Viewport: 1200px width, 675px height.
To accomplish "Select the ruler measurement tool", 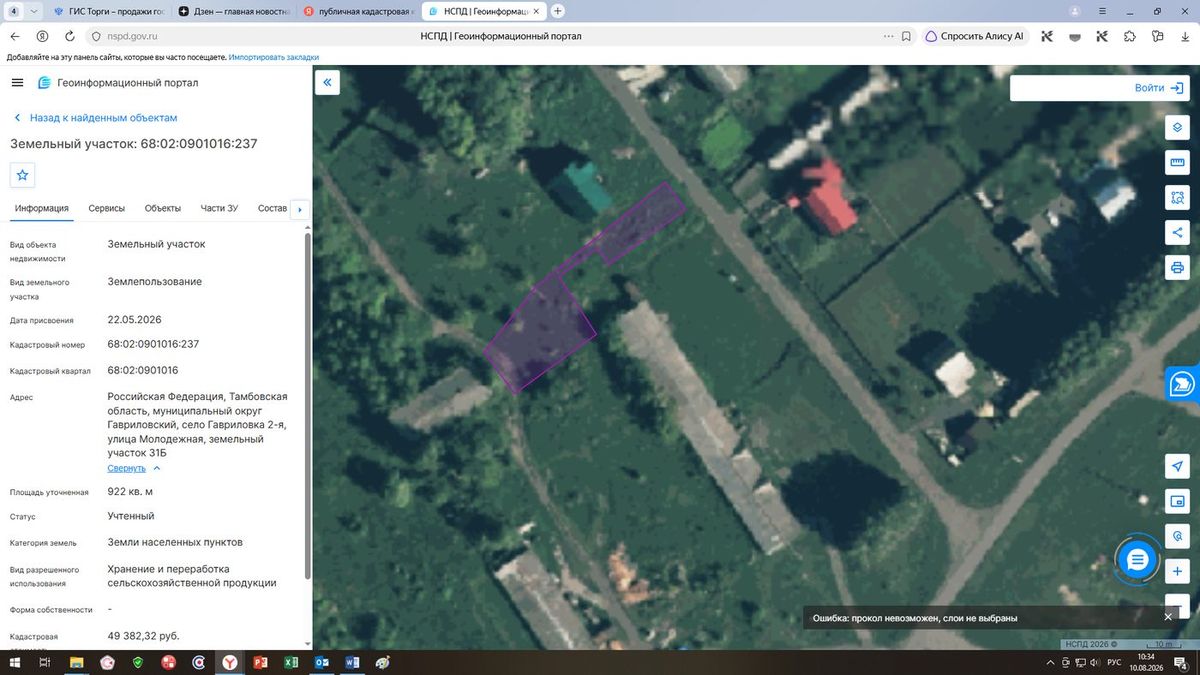I will (x=1177, y=163).
